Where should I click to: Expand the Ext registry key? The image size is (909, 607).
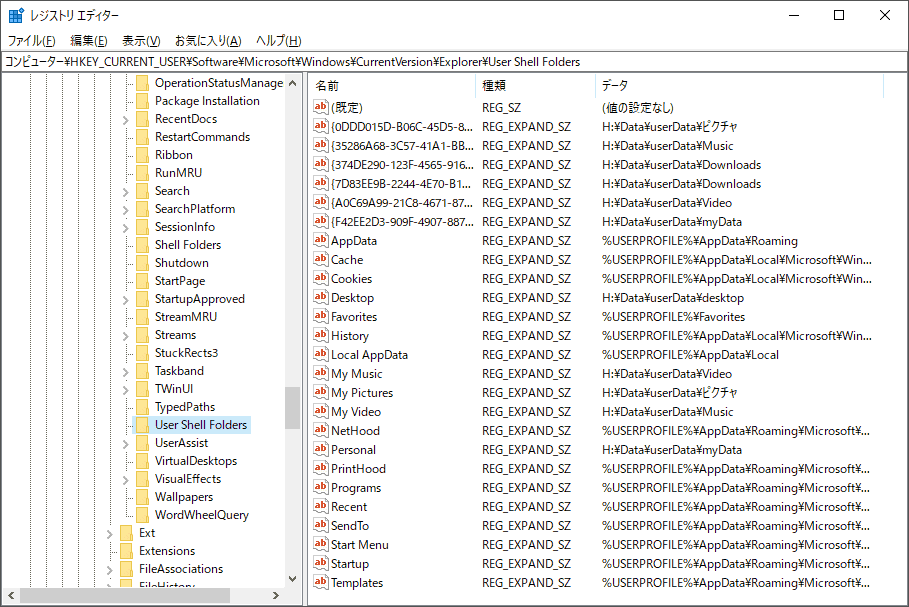coord(109,534)
